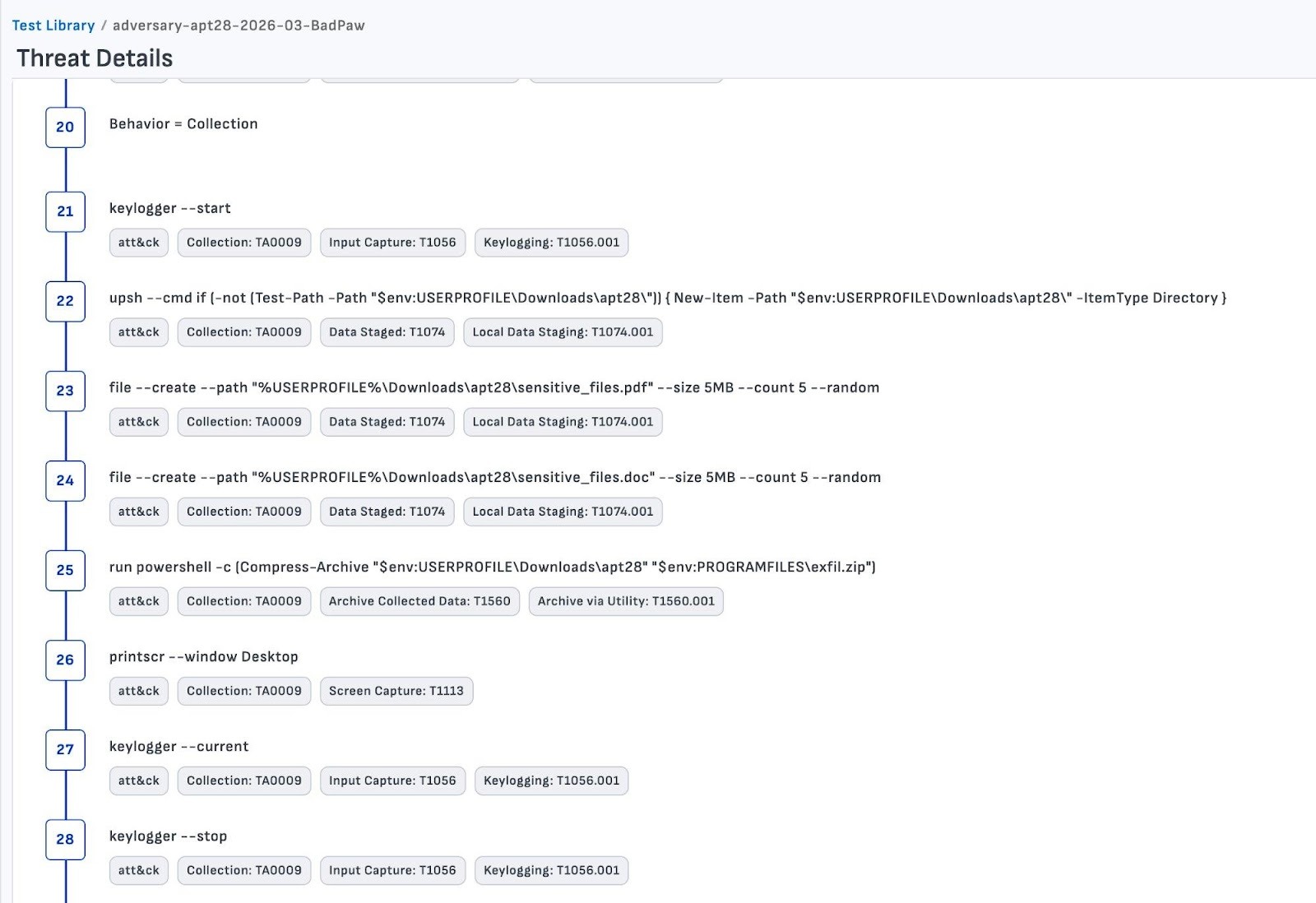Click Keylogging: T1056.001 tag on step 21
Screen dimensions: 1316x903
tap(551, 243)
